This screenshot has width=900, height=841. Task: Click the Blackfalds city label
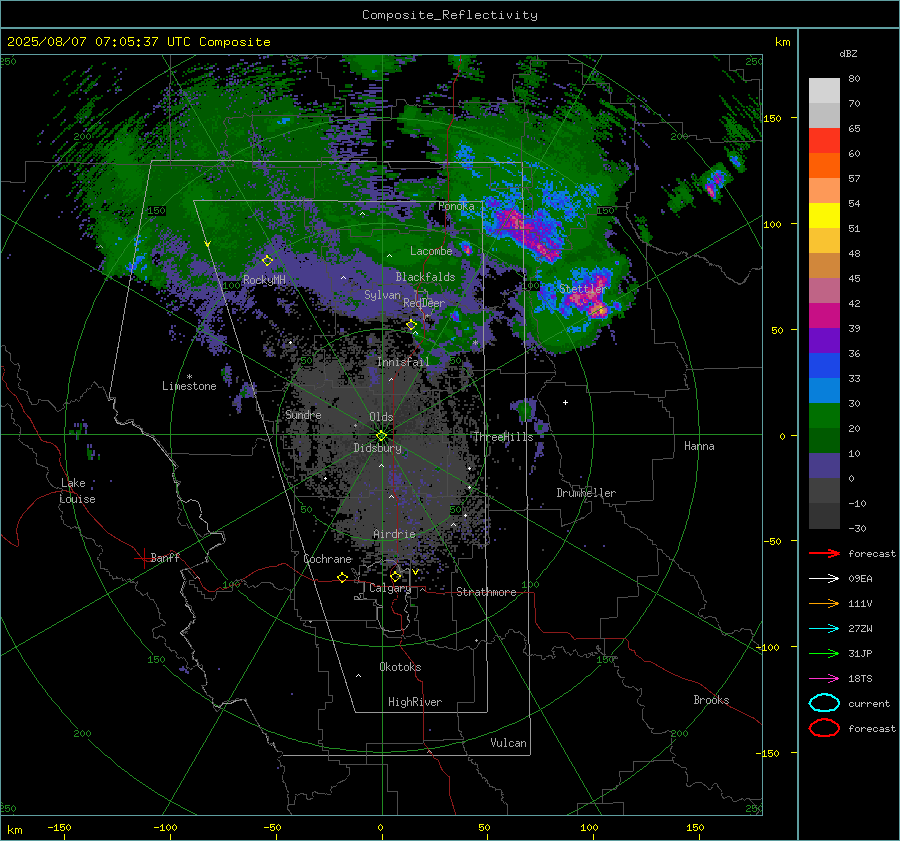pyautogui.click(x=425, y=277)
